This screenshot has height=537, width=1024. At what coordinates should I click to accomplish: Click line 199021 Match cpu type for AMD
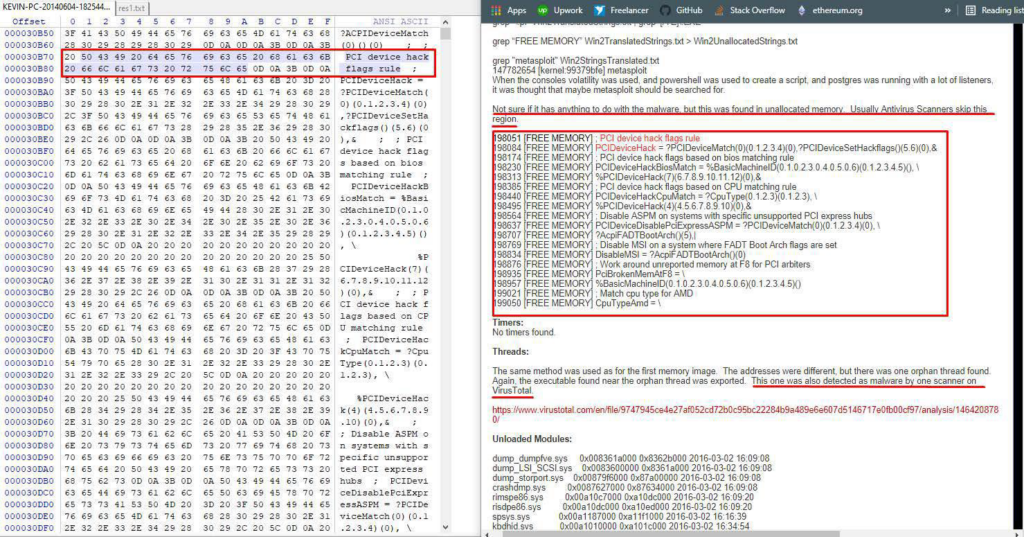click(593, 293)
